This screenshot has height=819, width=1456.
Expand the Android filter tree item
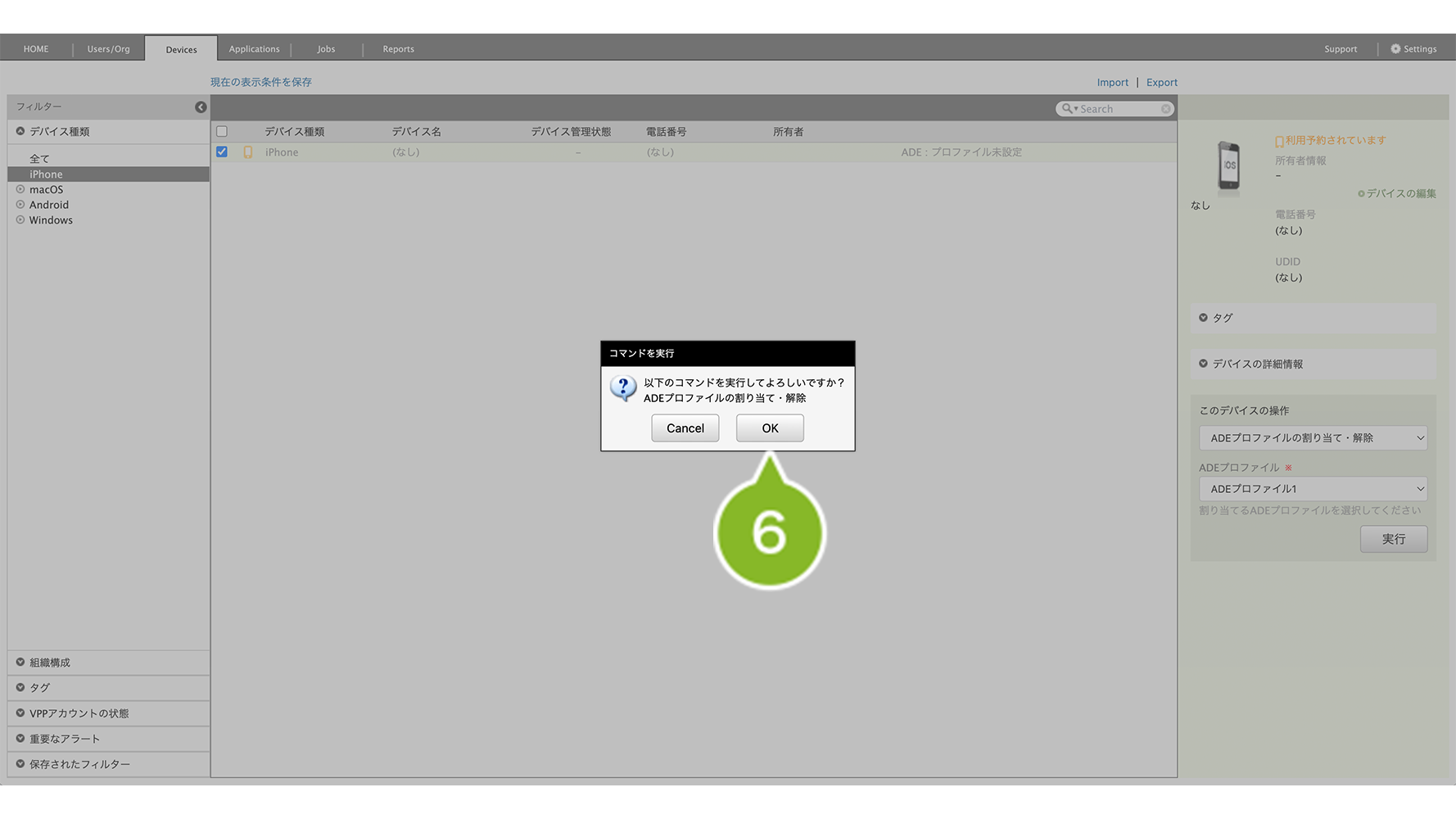[x=20, y=205]
